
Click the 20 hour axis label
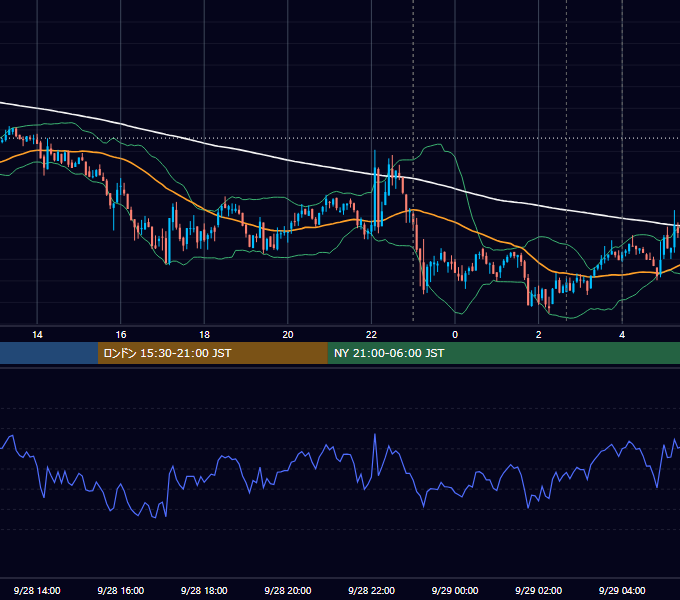pos(288,335)
